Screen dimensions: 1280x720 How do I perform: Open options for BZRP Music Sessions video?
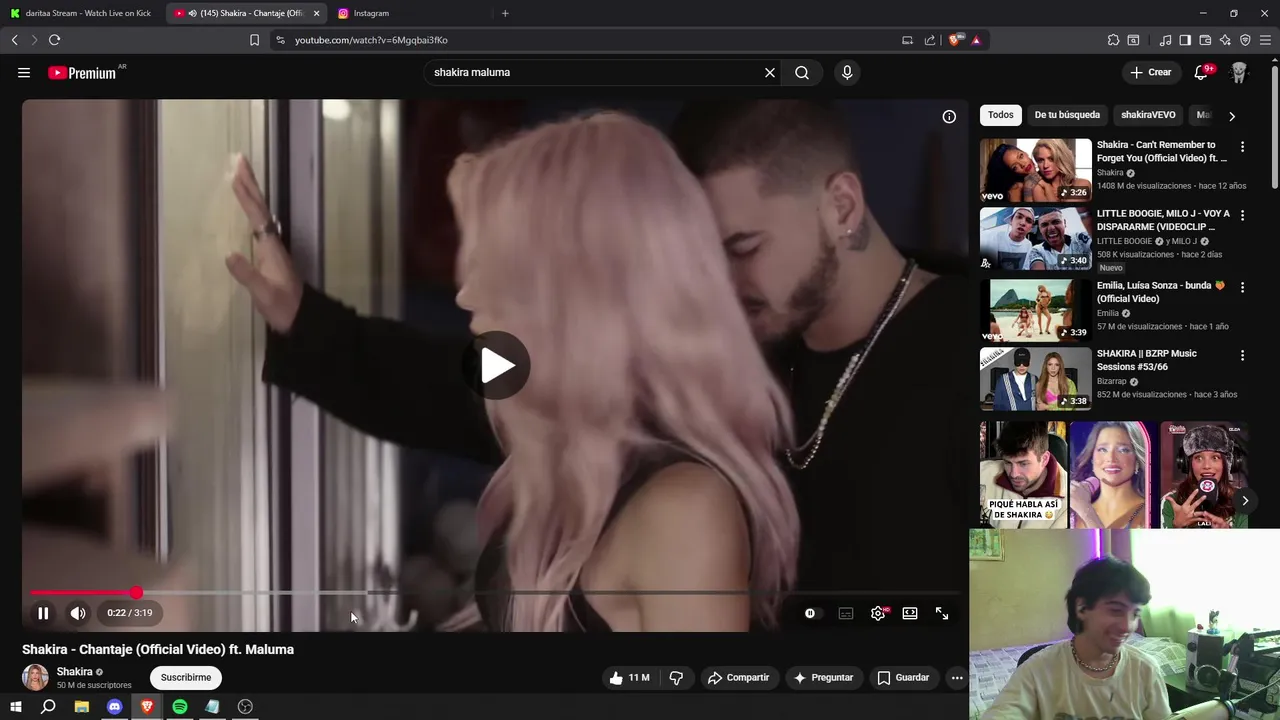point(1242,355)
